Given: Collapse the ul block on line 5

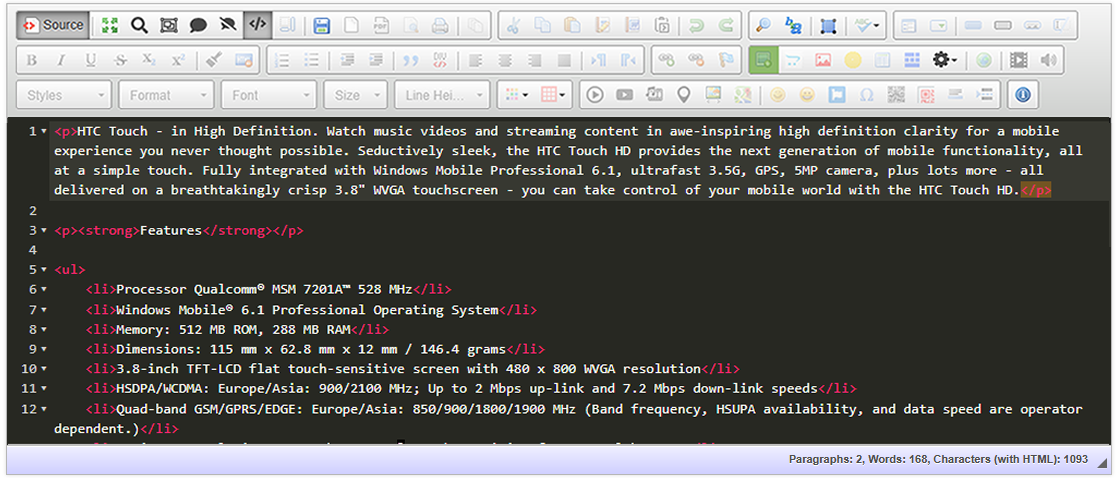Looking at the screenshot, I should 43,270.
